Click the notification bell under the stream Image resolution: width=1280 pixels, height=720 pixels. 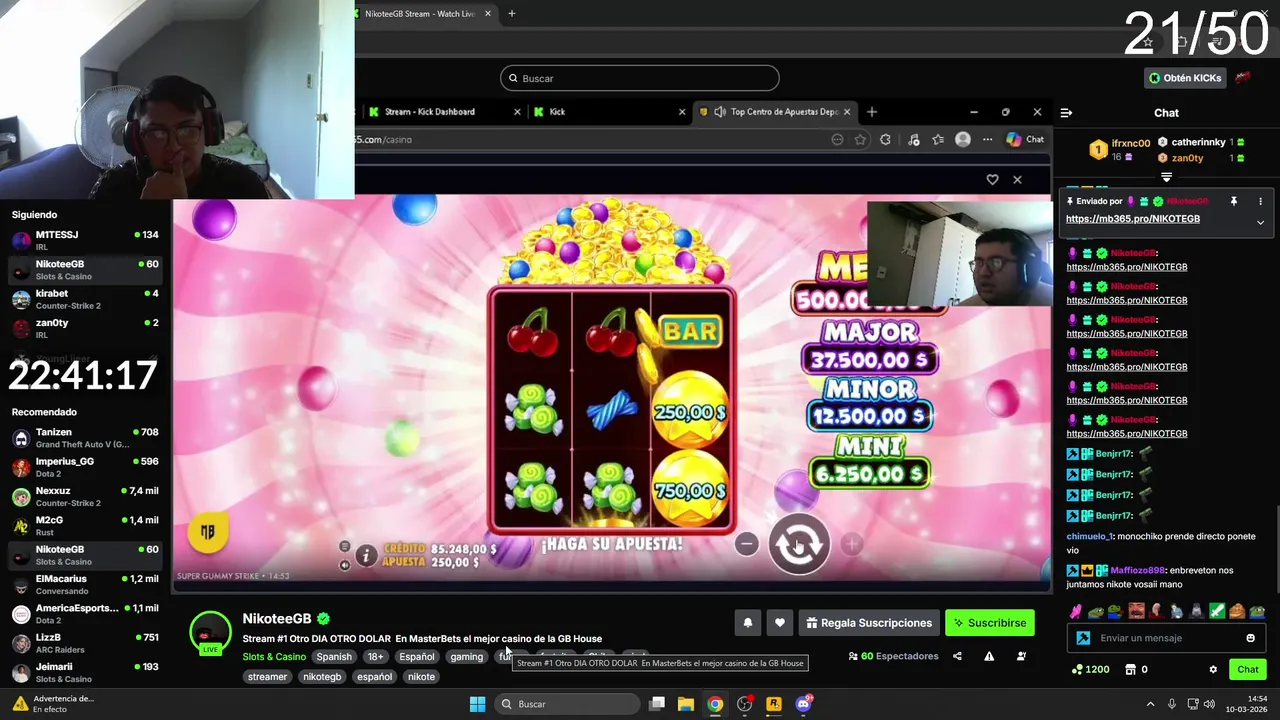point(747,623)
